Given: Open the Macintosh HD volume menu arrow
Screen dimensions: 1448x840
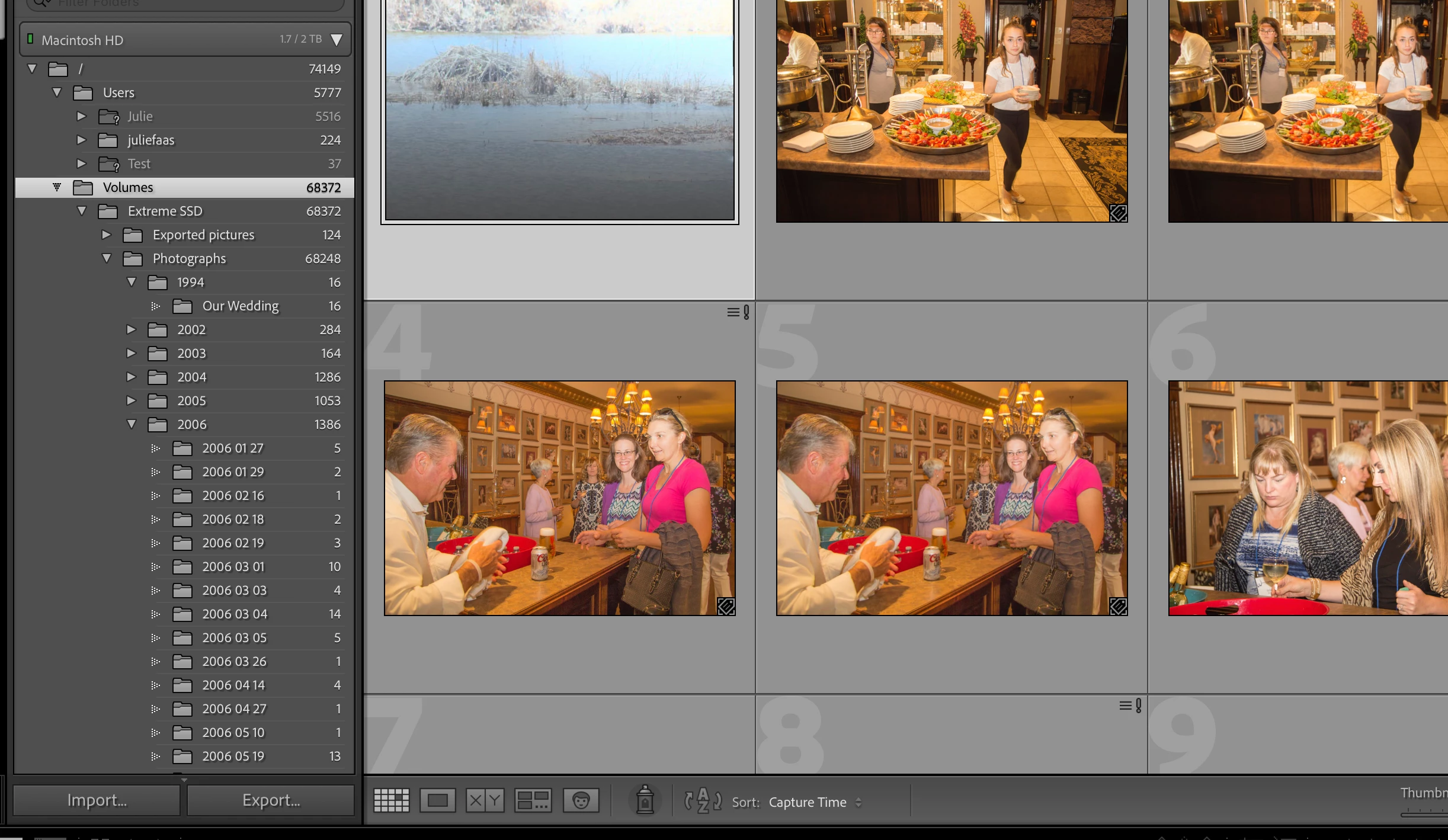Looking at the screenshot, I should click(337, 40).
